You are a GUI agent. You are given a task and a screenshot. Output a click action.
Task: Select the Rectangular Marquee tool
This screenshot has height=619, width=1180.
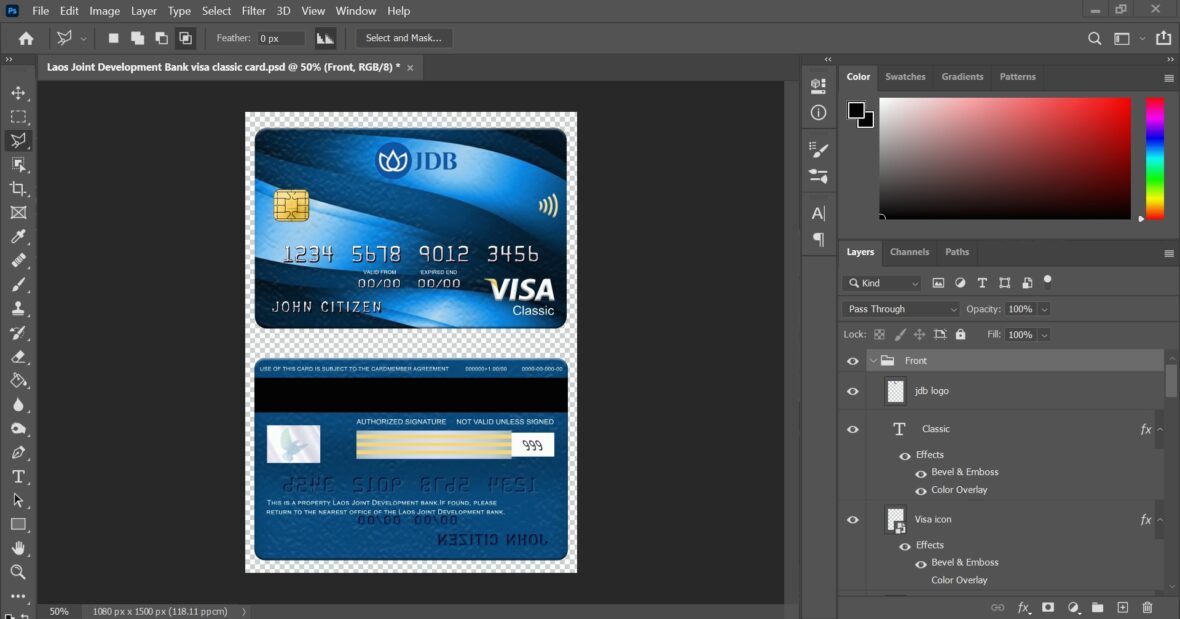(x=18, y=117)
